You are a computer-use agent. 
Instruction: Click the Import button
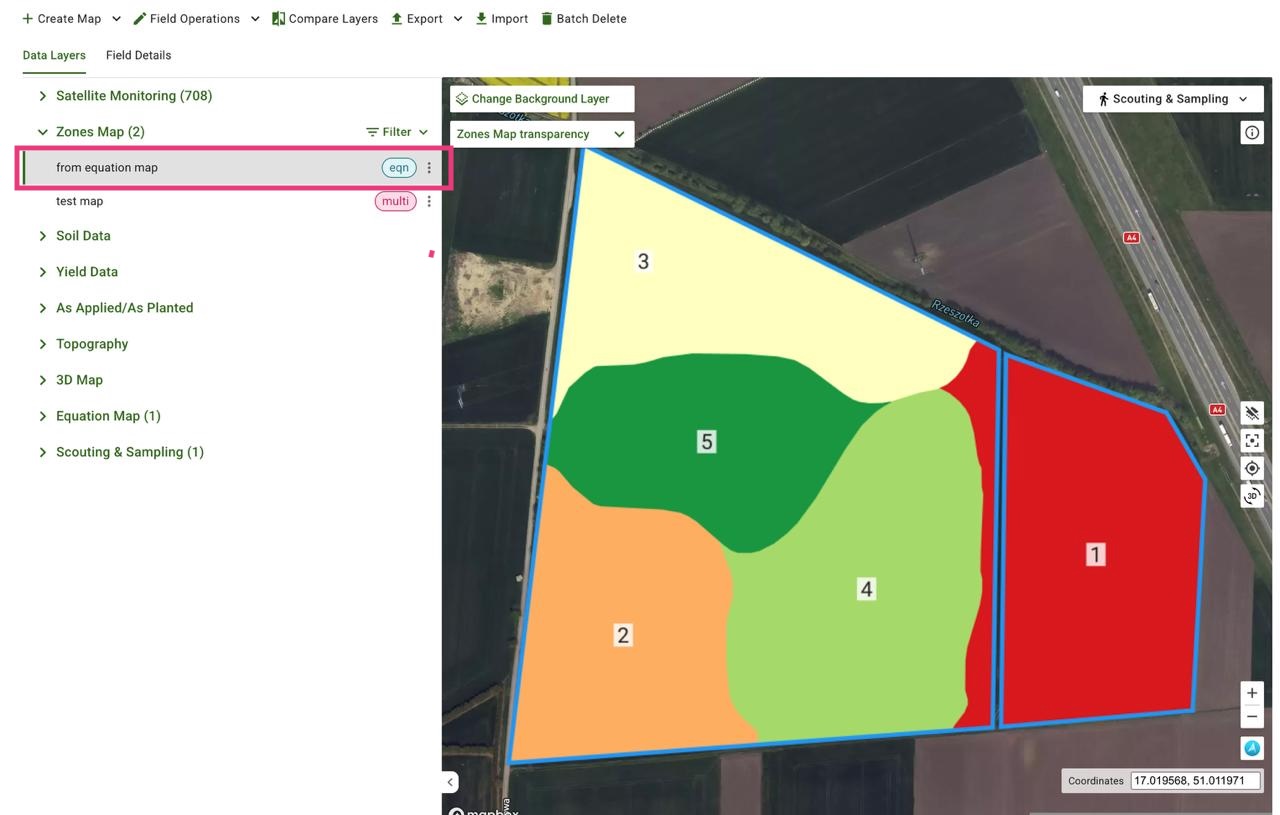[501, 18]
